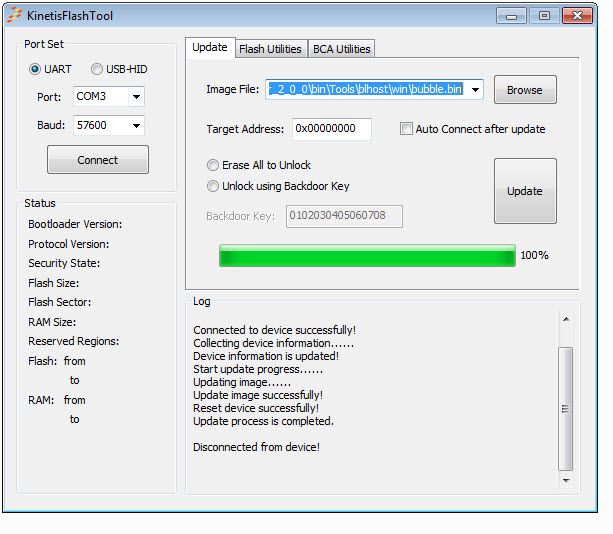
Task: Click the Target Address input field
Action: click(332, 129)
